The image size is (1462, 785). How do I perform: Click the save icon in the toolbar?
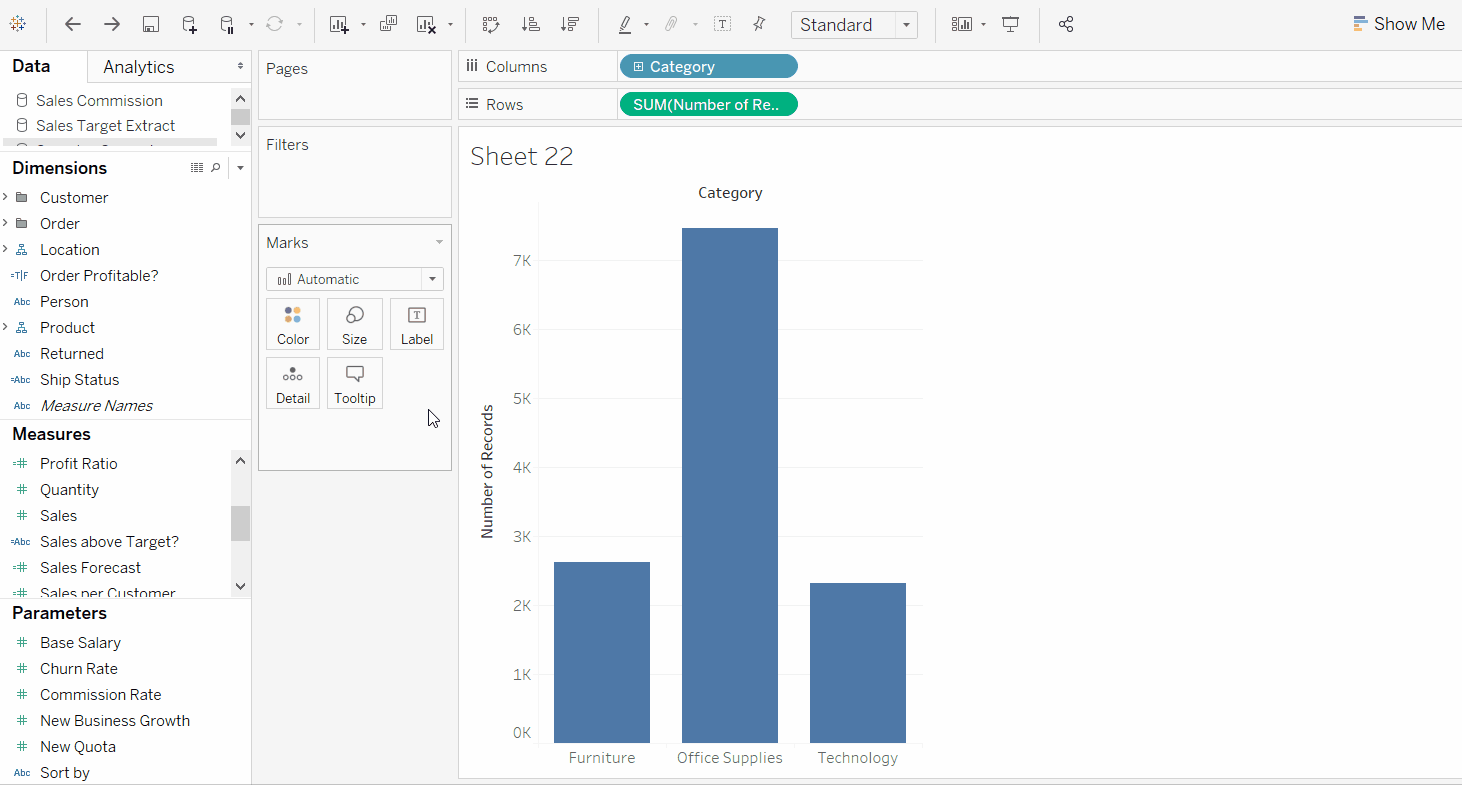[150, 25]
